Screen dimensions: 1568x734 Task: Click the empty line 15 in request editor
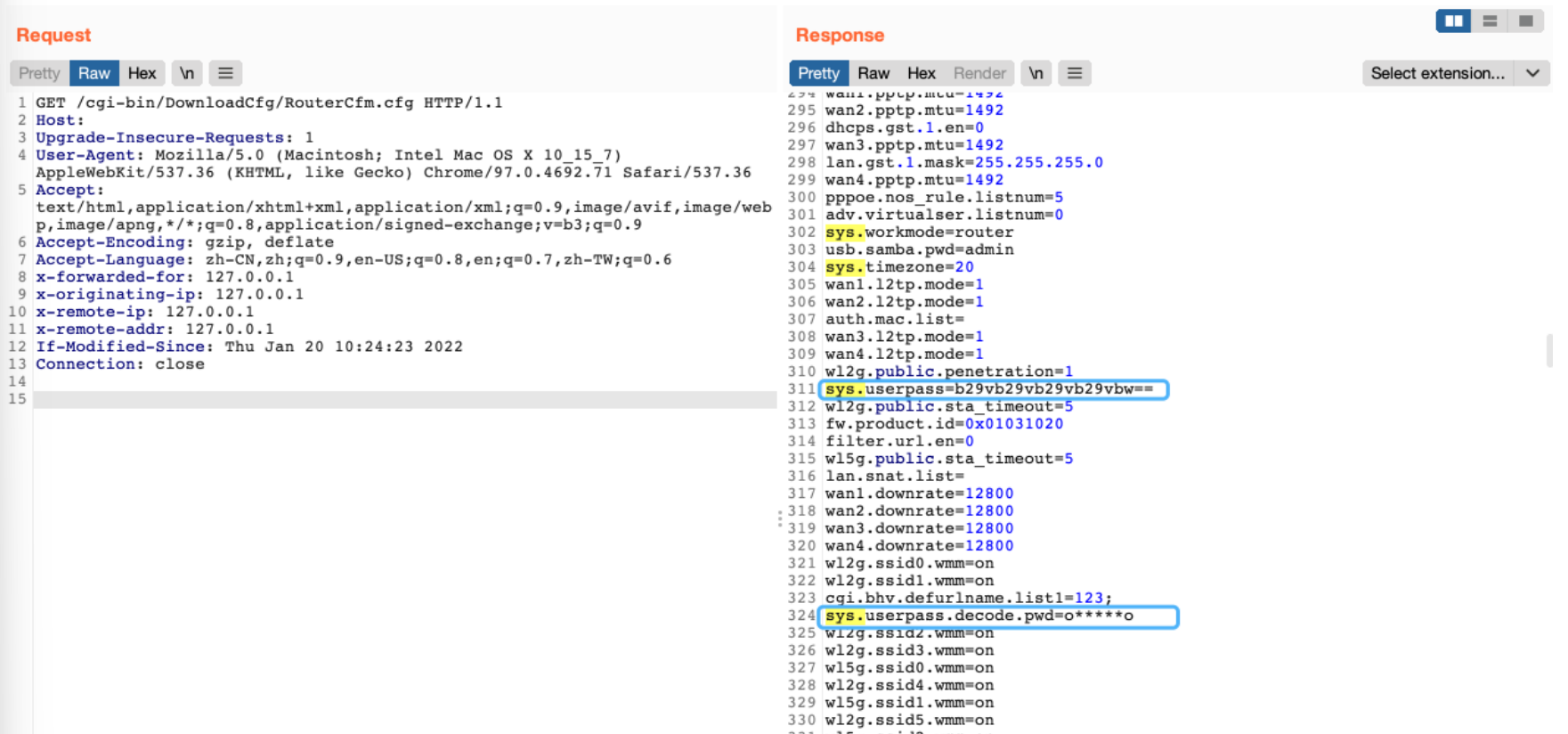pyautogui.click(x=401, y=399)
